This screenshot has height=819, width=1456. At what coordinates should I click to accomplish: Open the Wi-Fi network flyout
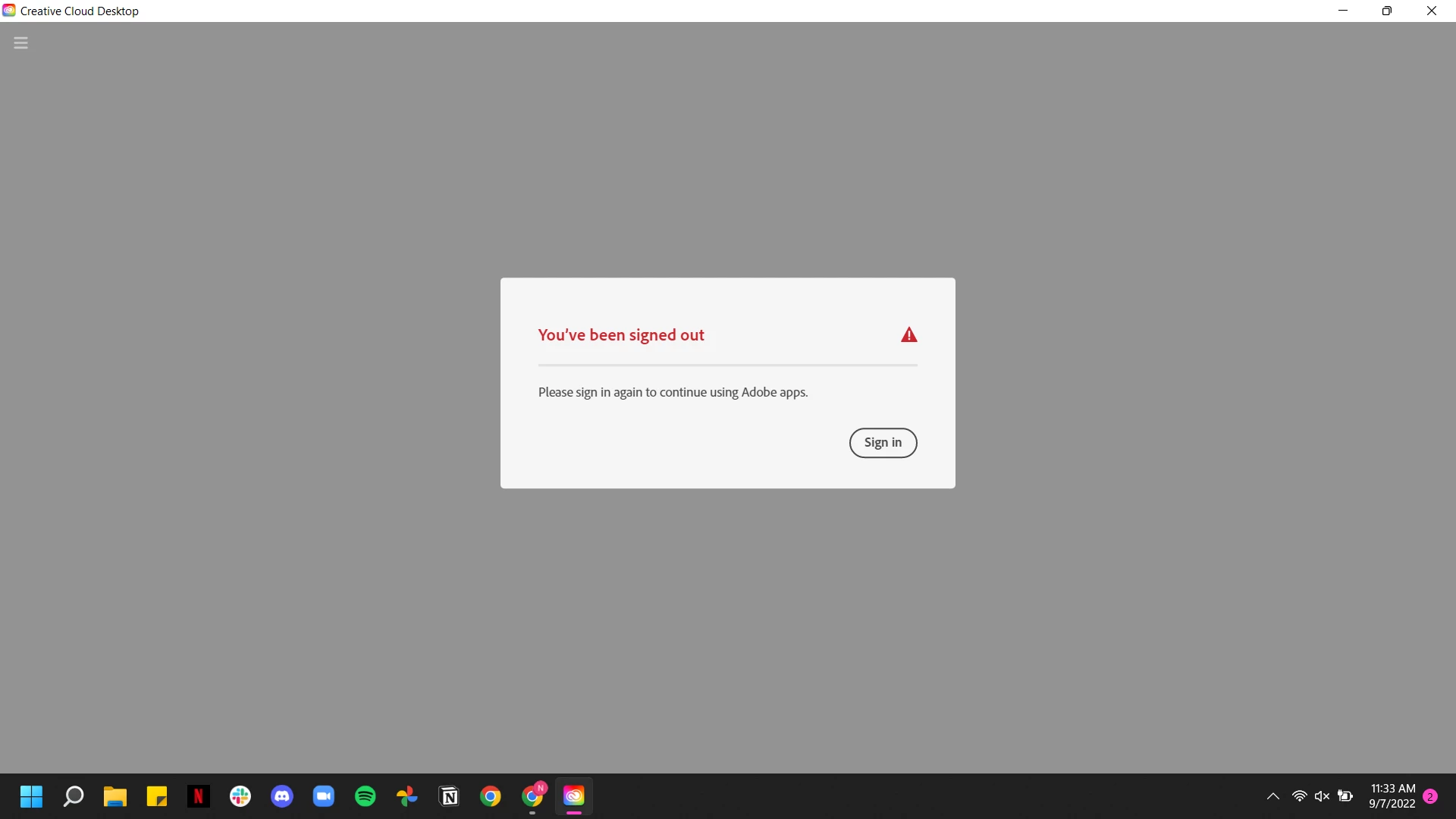coord(1299,796)
